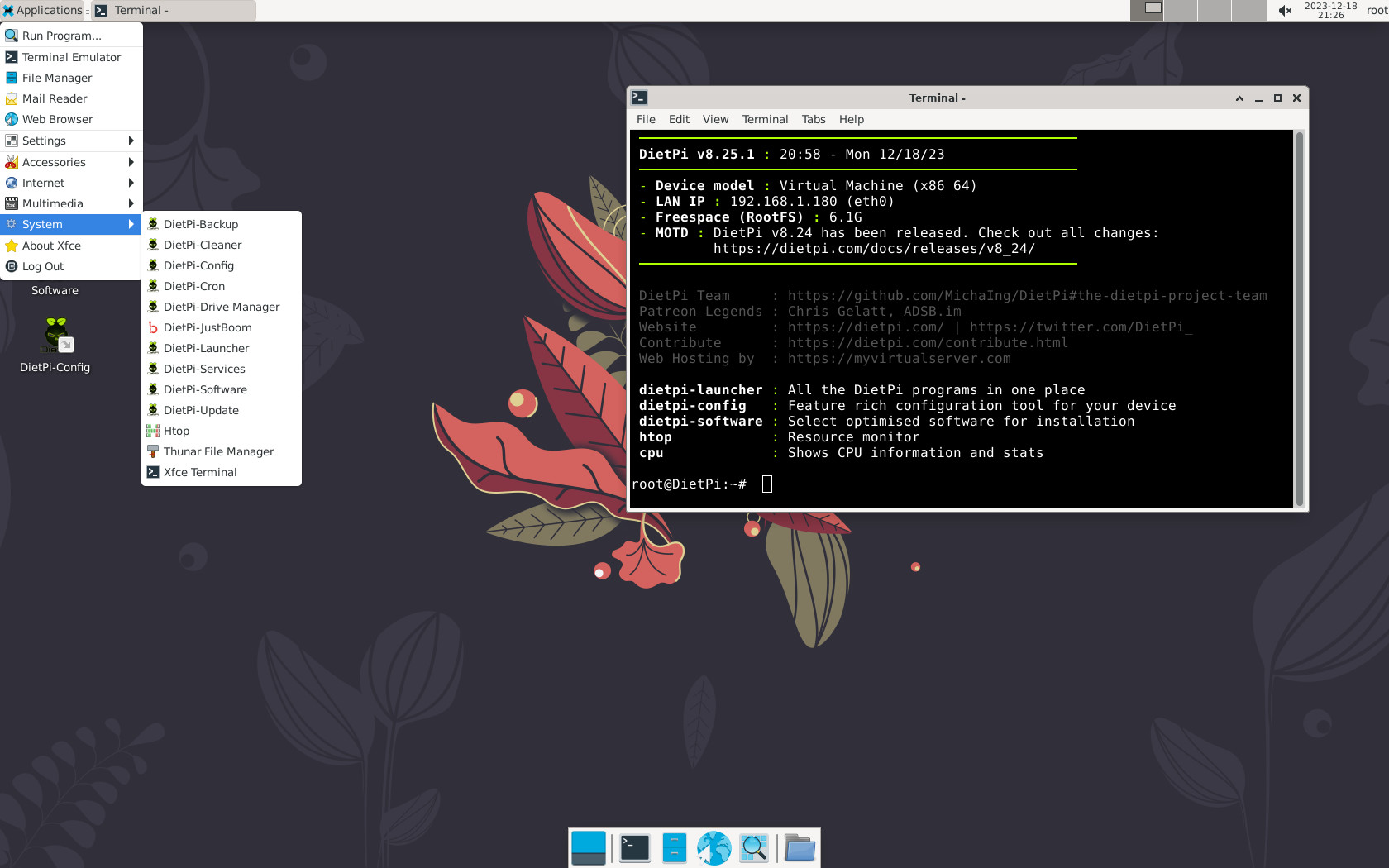Open Terminal window File menu
The image size is (1389, 868).
(x=646, y=119)
